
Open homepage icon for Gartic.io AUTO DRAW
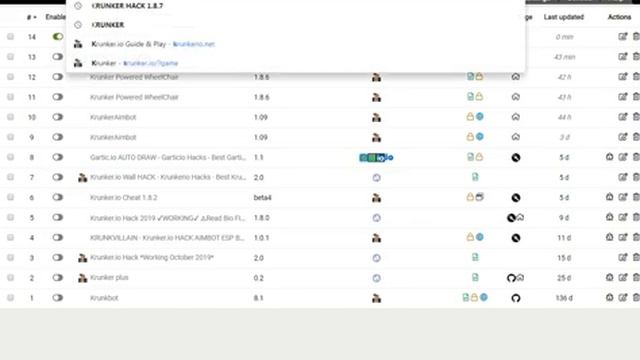pos(516,158)
